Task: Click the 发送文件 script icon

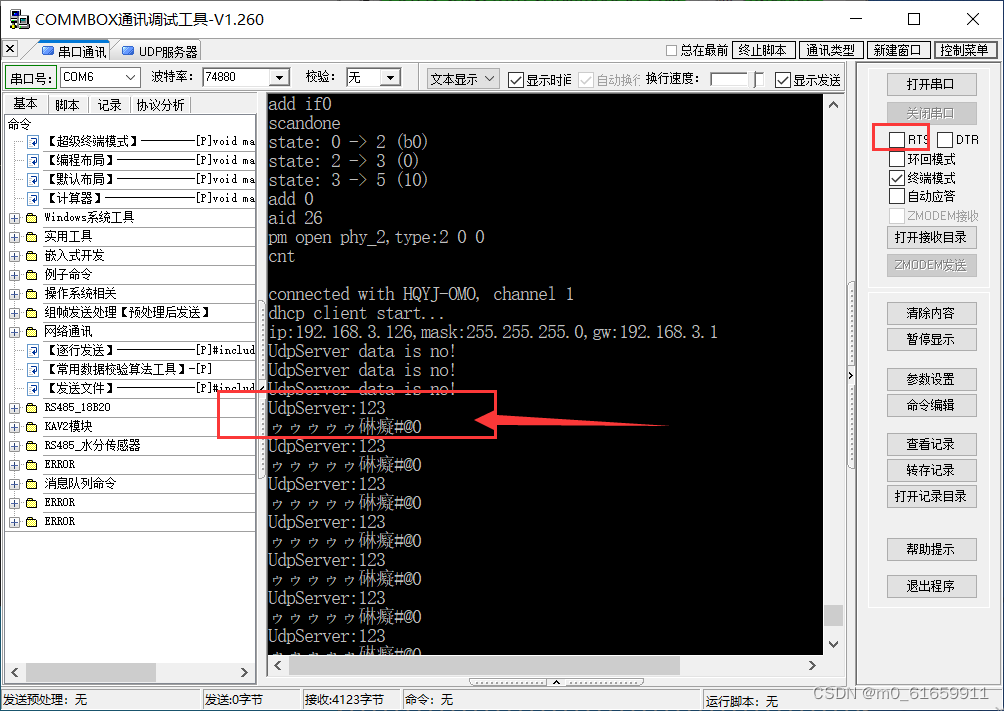Action: (x=33, y=389)
